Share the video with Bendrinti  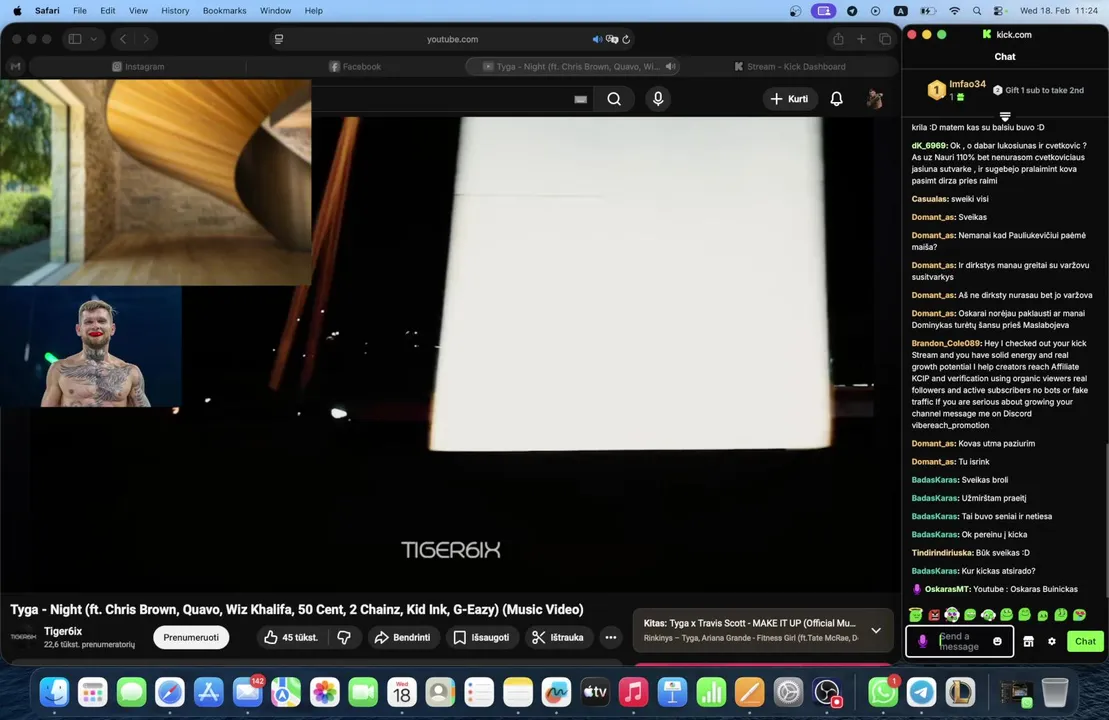tap(402, 637)
